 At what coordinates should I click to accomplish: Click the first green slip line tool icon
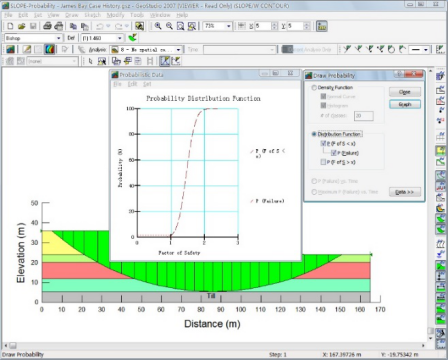[347, 50]
